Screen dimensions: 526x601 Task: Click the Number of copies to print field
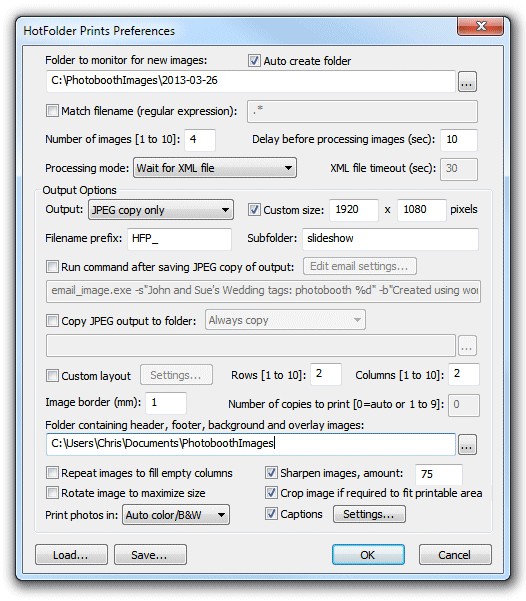464,405
